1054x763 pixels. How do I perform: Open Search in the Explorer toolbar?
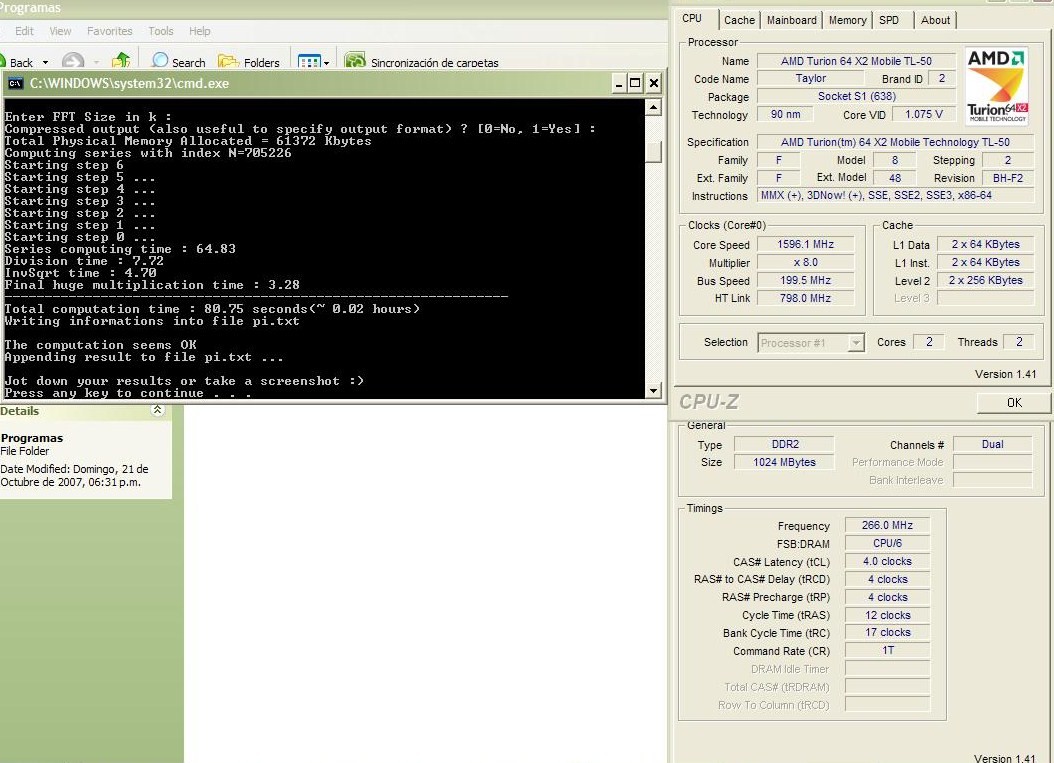(179, 62)
